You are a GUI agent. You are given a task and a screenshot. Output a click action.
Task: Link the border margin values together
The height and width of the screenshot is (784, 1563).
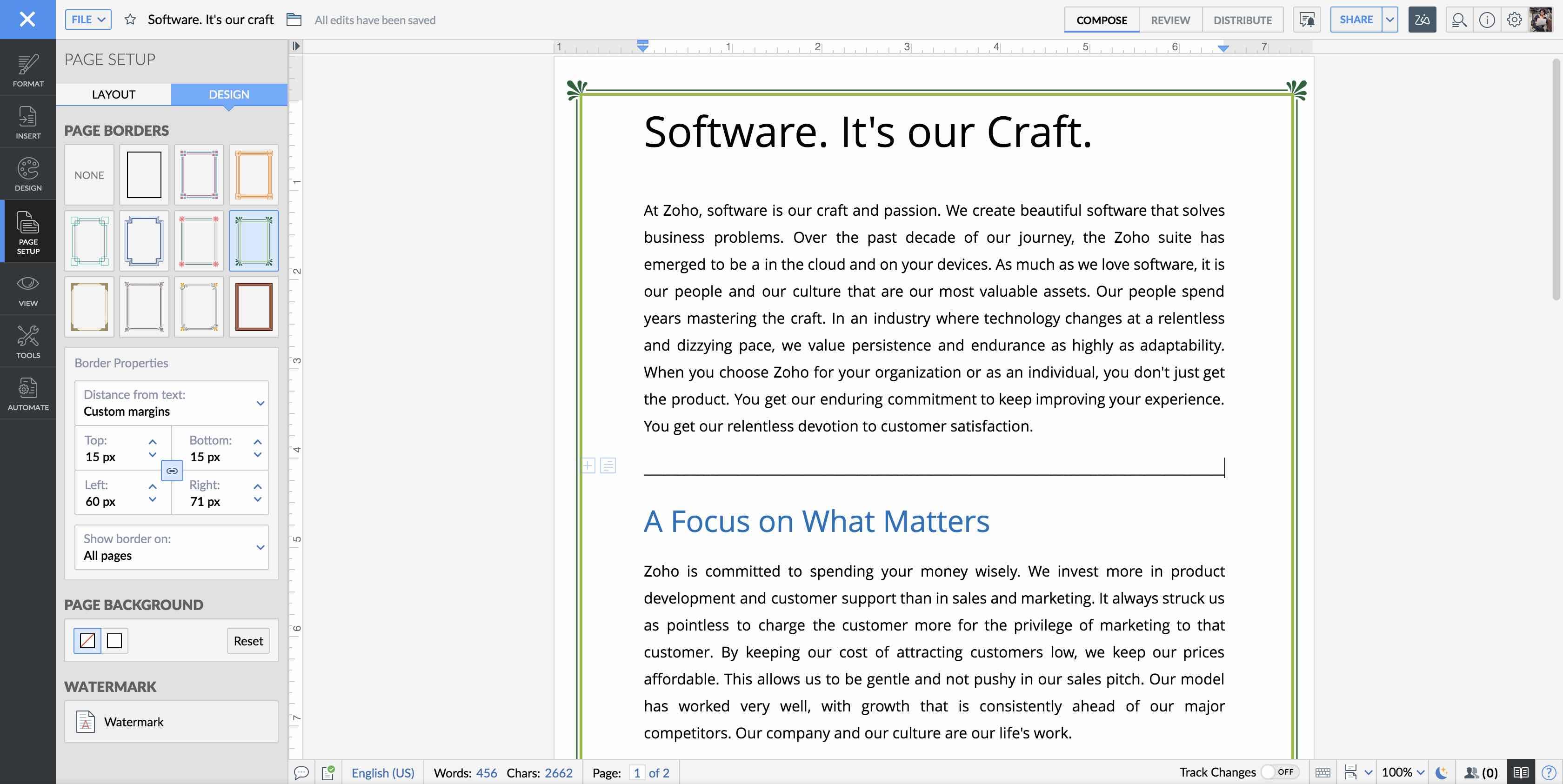coord(172,471)
